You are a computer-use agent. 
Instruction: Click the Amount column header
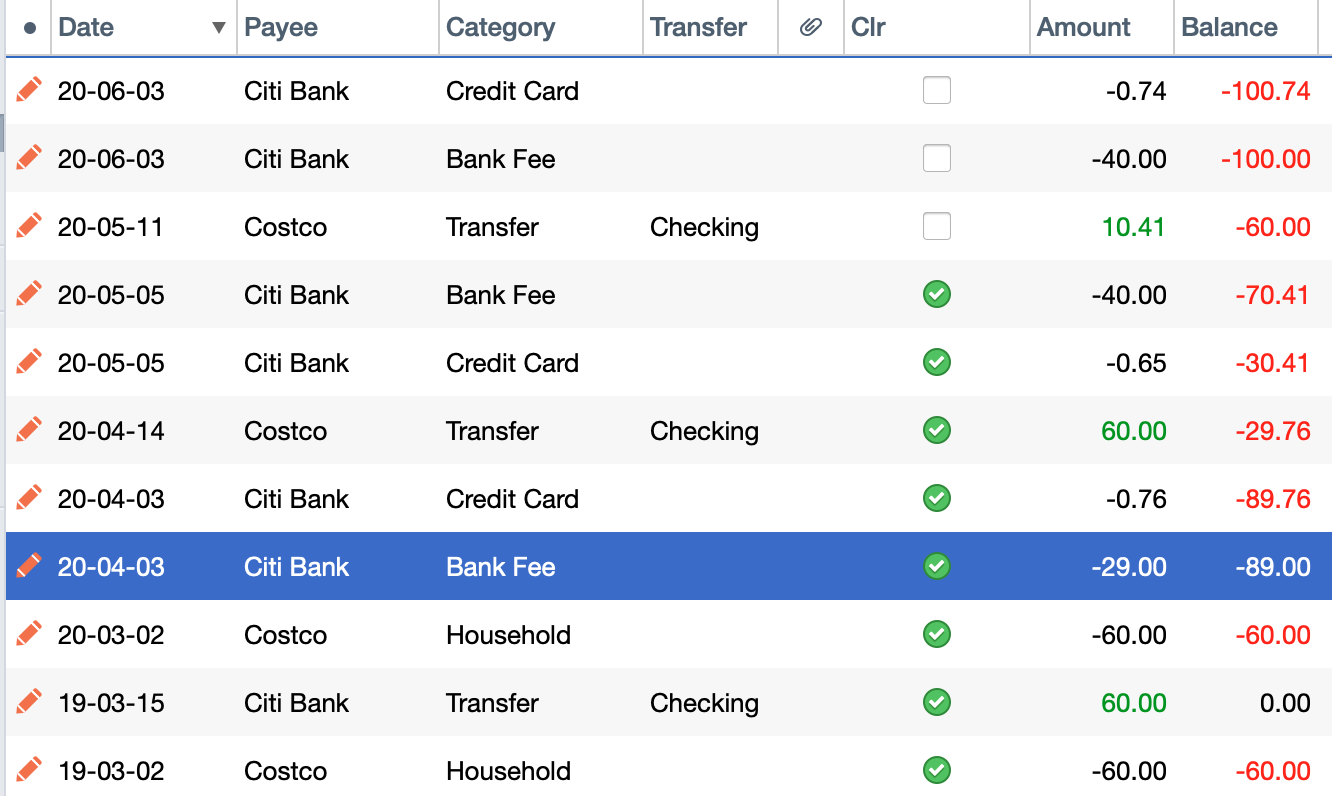click(1084, 28)
